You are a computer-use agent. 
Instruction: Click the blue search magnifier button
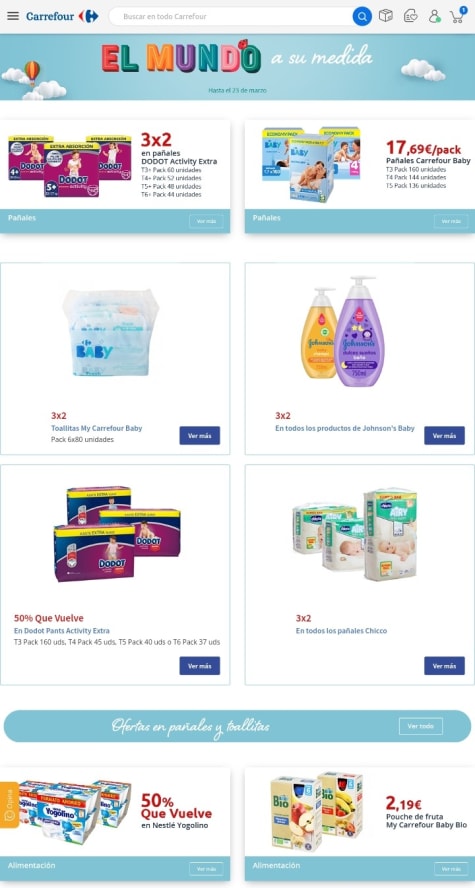tap(362, 16)
